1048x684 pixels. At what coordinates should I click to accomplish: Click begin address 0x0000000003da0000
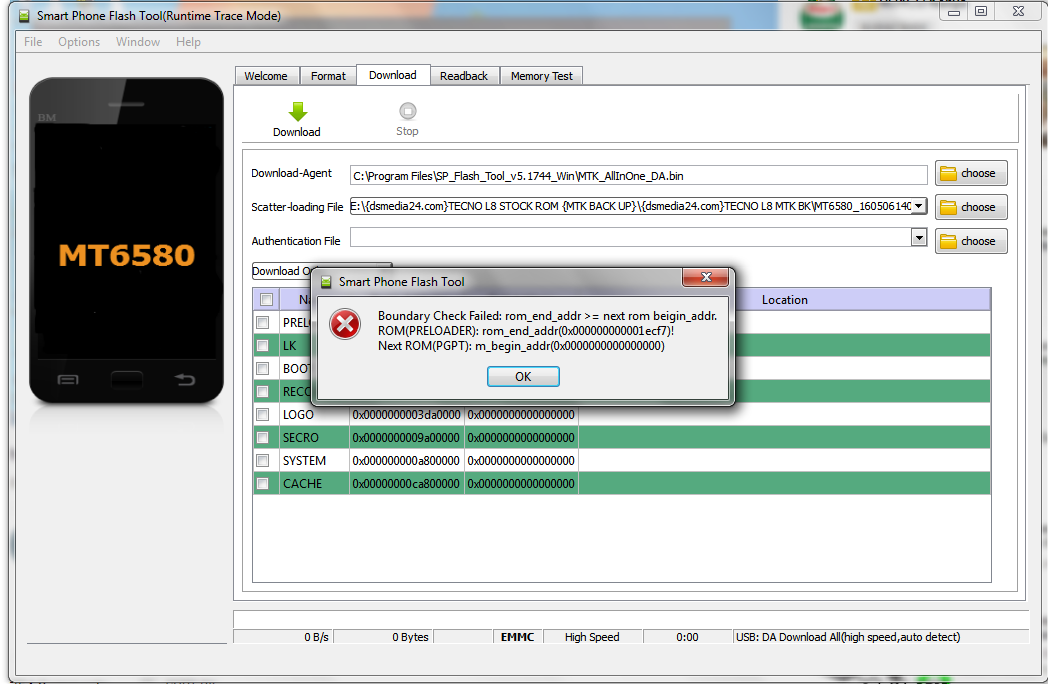click(x=406, y=415)
